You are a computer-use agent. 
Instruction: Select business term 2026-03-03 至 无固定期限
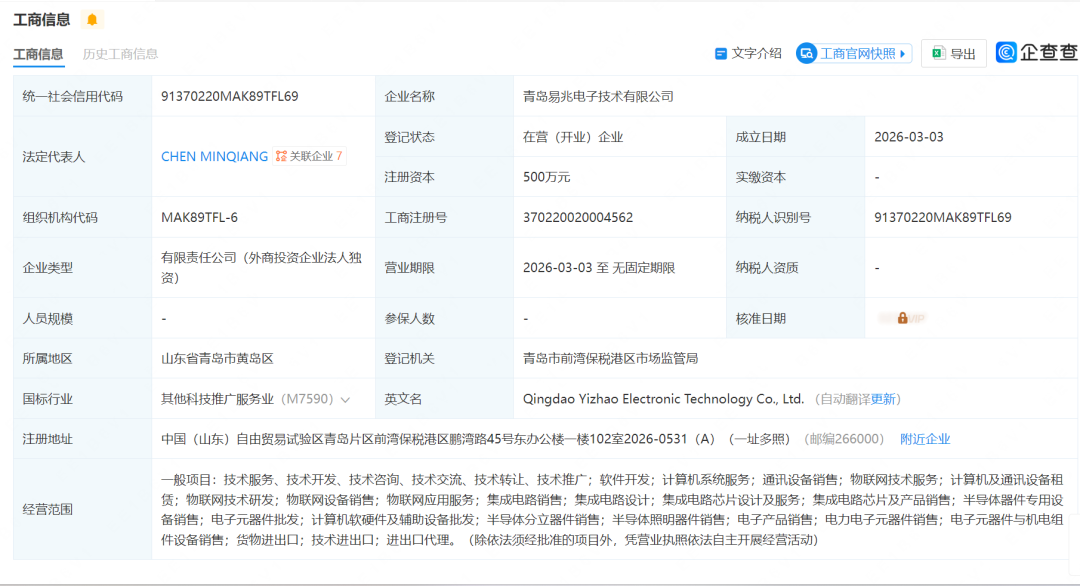599,268
